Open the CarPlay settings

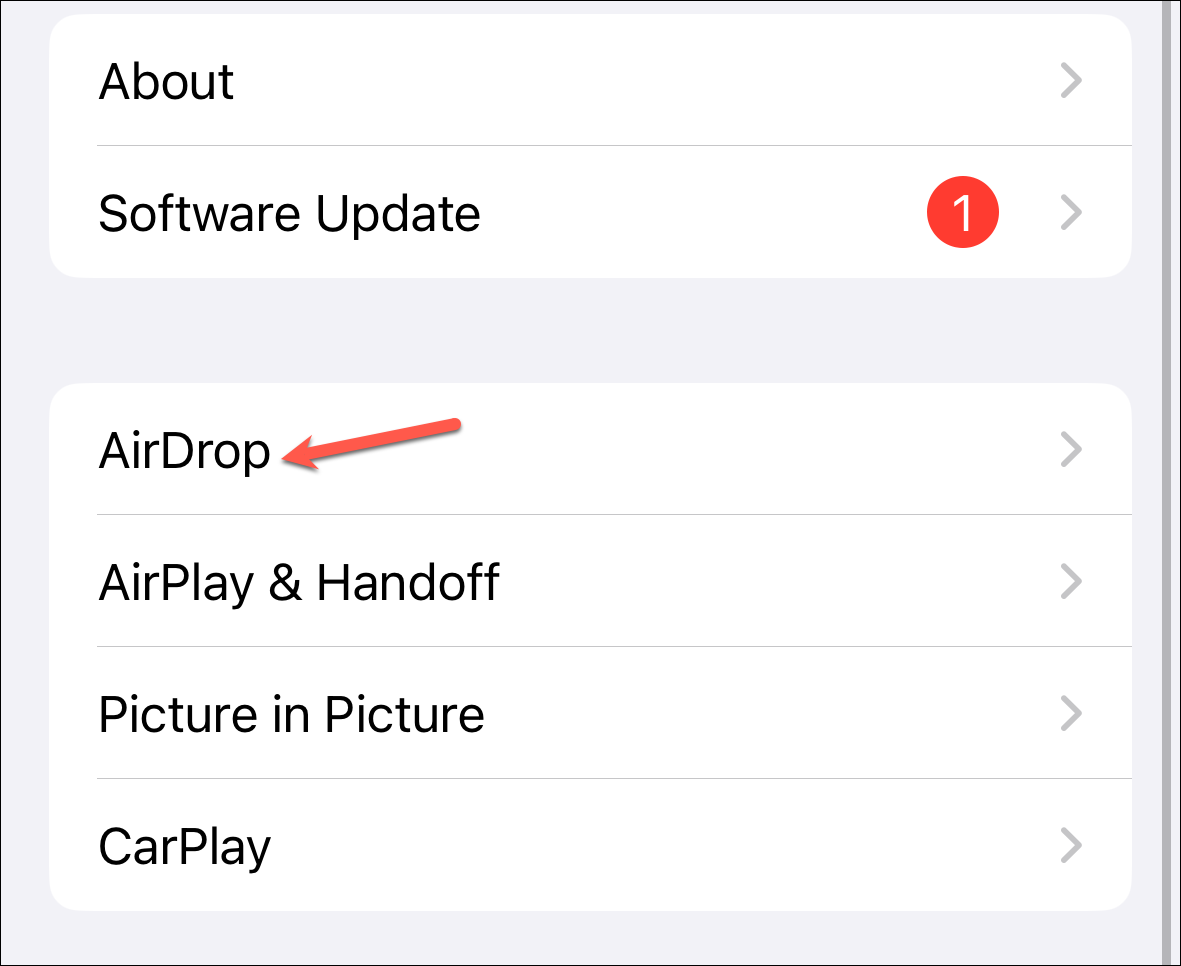pos(590,845)
